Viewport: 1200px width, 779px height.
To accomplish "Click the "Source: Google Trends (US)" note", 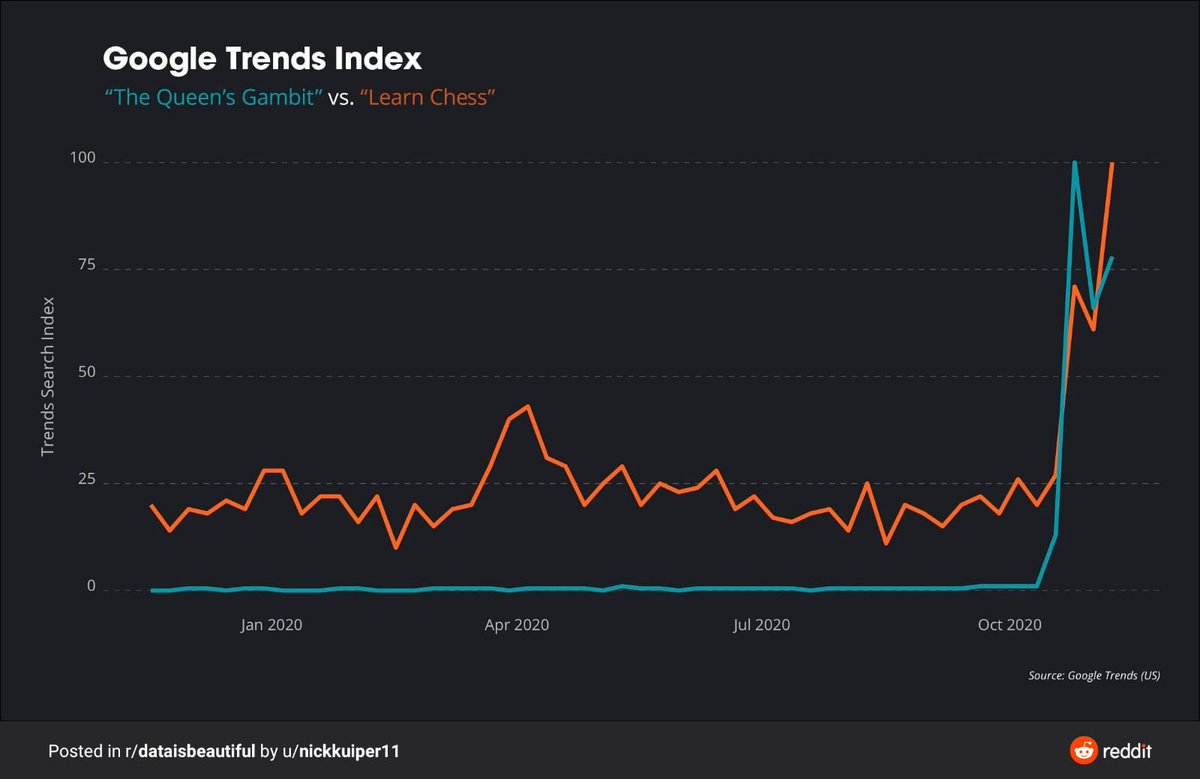I will click(1094, 676).
